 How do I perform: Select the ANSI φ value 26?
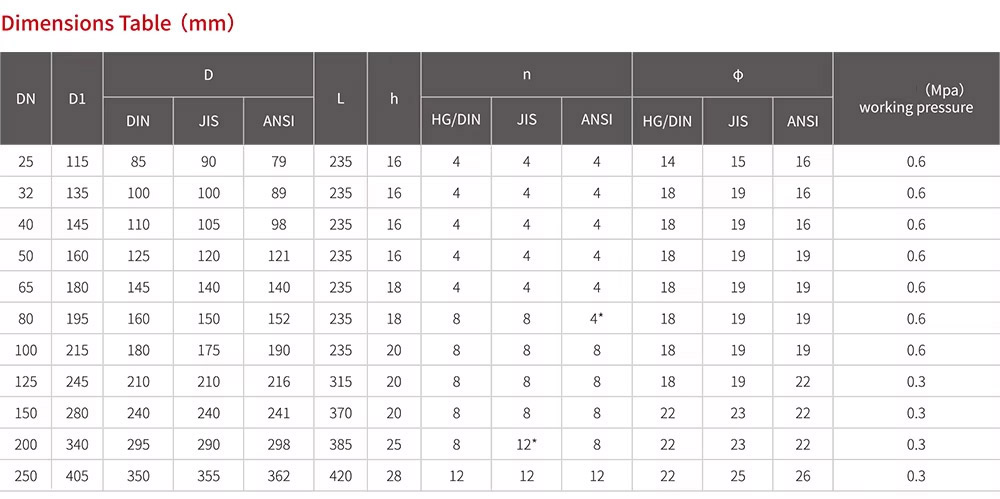tap(802, 476)
